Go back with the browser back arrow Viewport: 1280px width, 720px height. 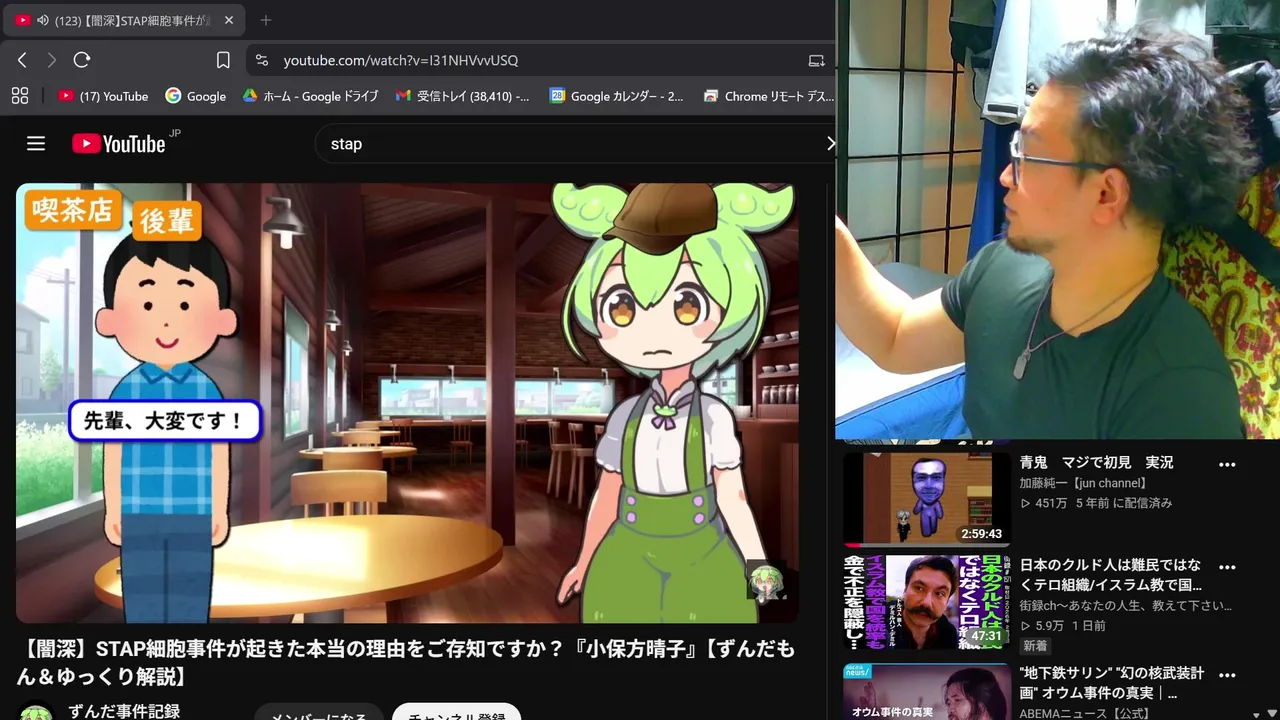tap(22, 60)
